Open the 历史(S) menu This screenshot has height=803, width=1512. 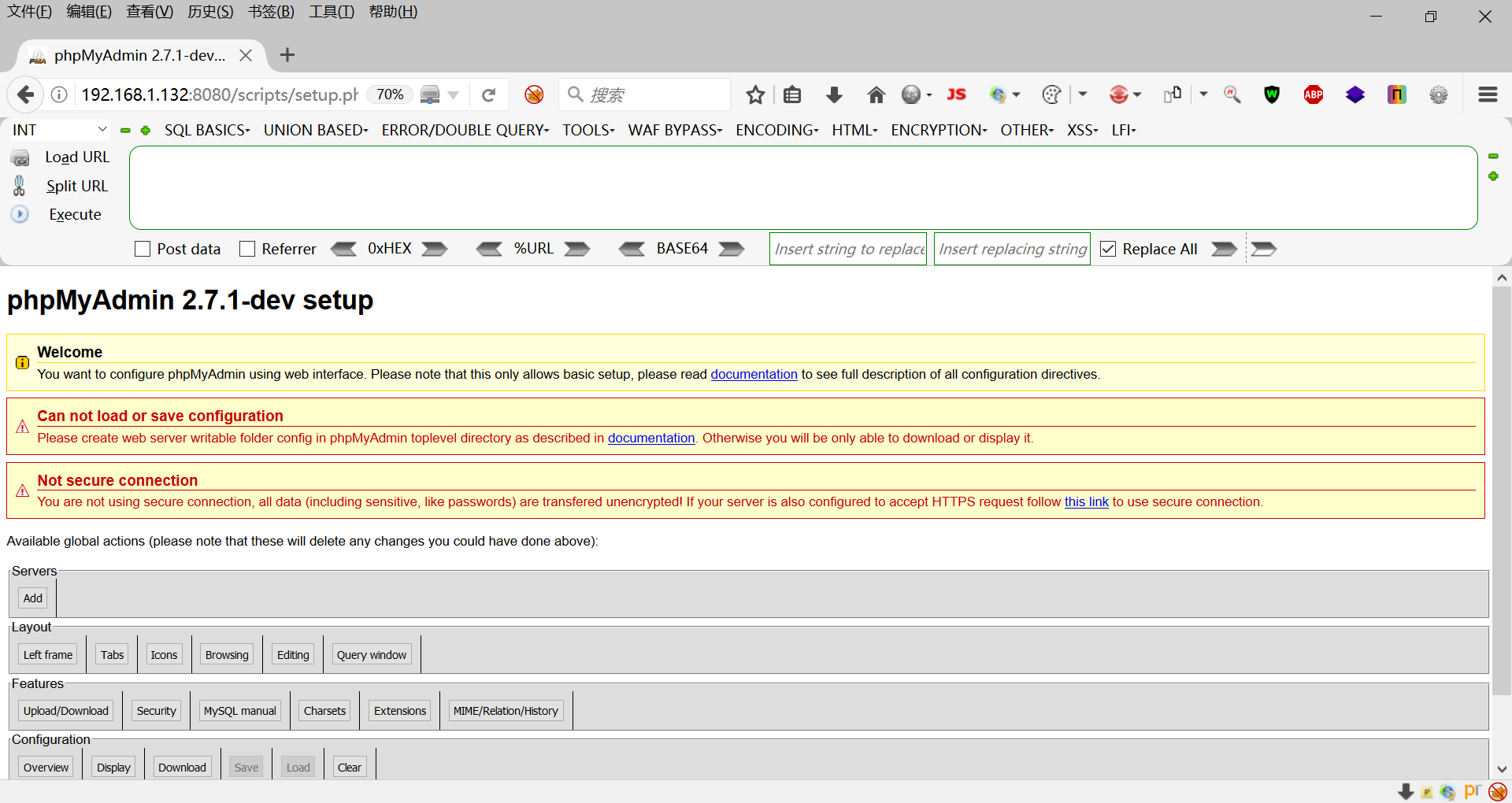click(210, 12)
